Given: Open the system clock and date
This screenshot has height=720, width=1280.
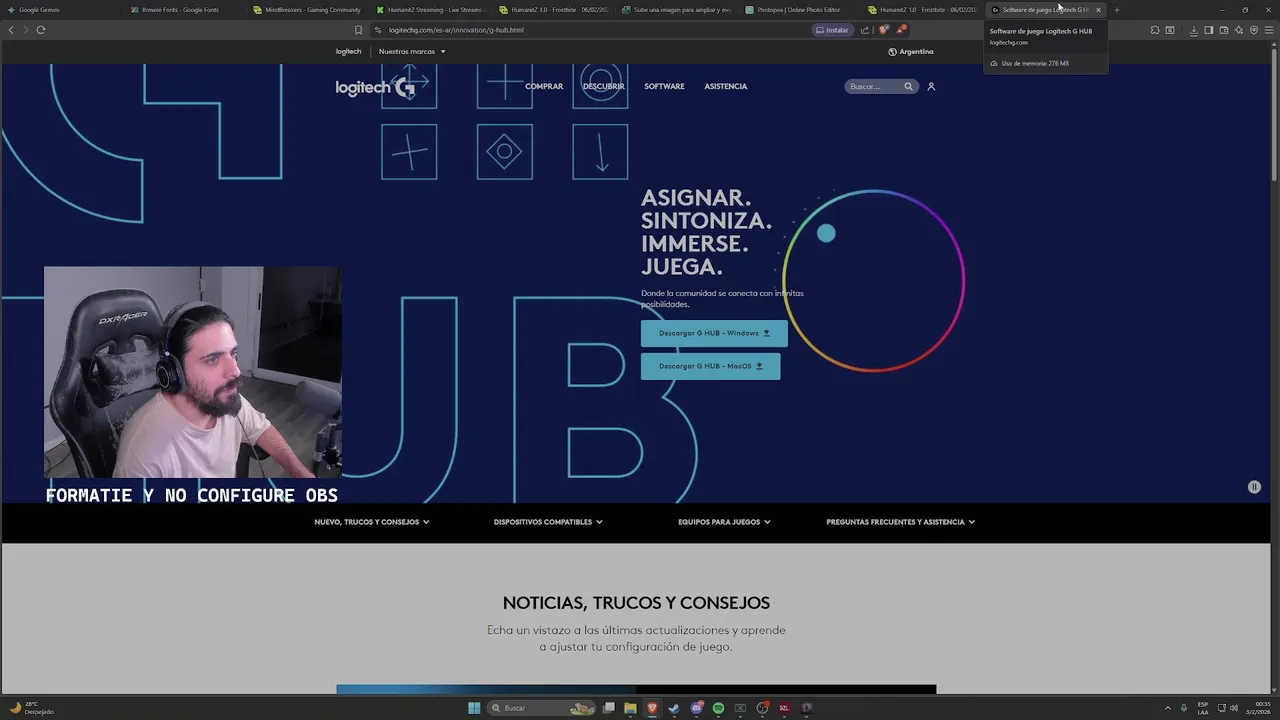Looking at the screenshot, I should click(1257, 708).
